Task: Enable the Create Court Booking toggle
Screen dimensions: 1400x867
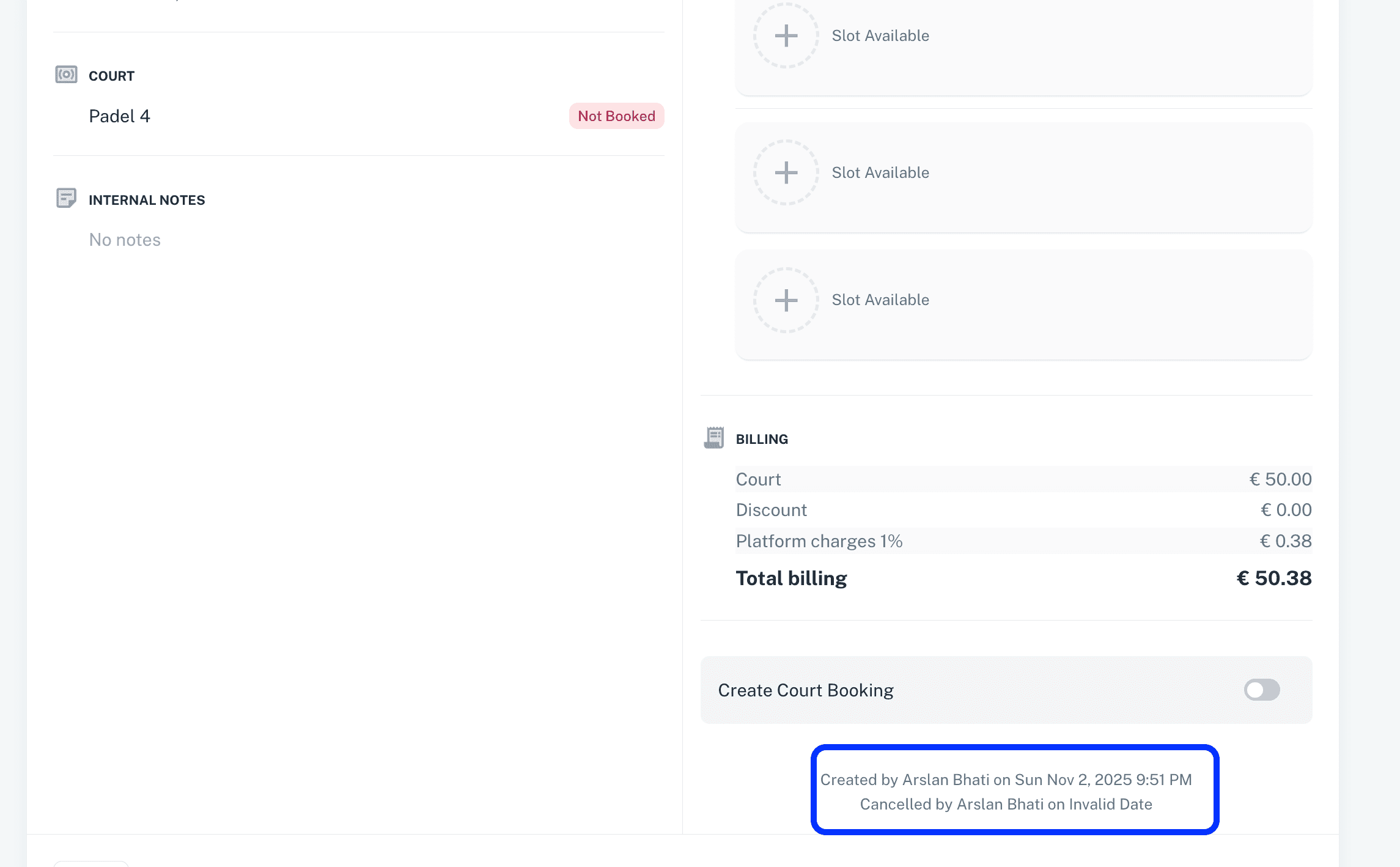Action: 1261,690
